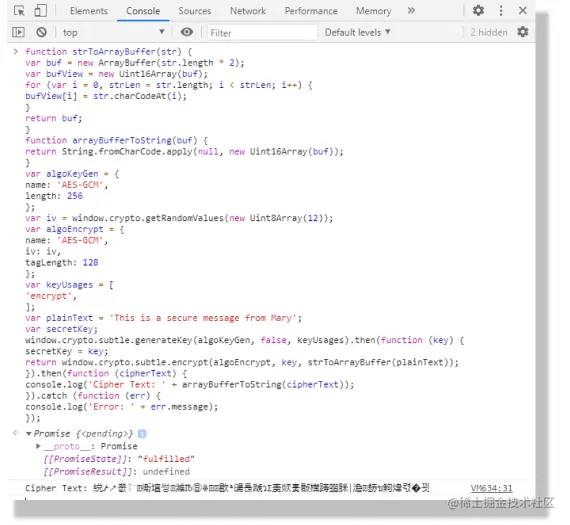This screenshot has height=525, width=570.
Task: Expand the __proto__: Promise entry
Action: pos(38,446)
